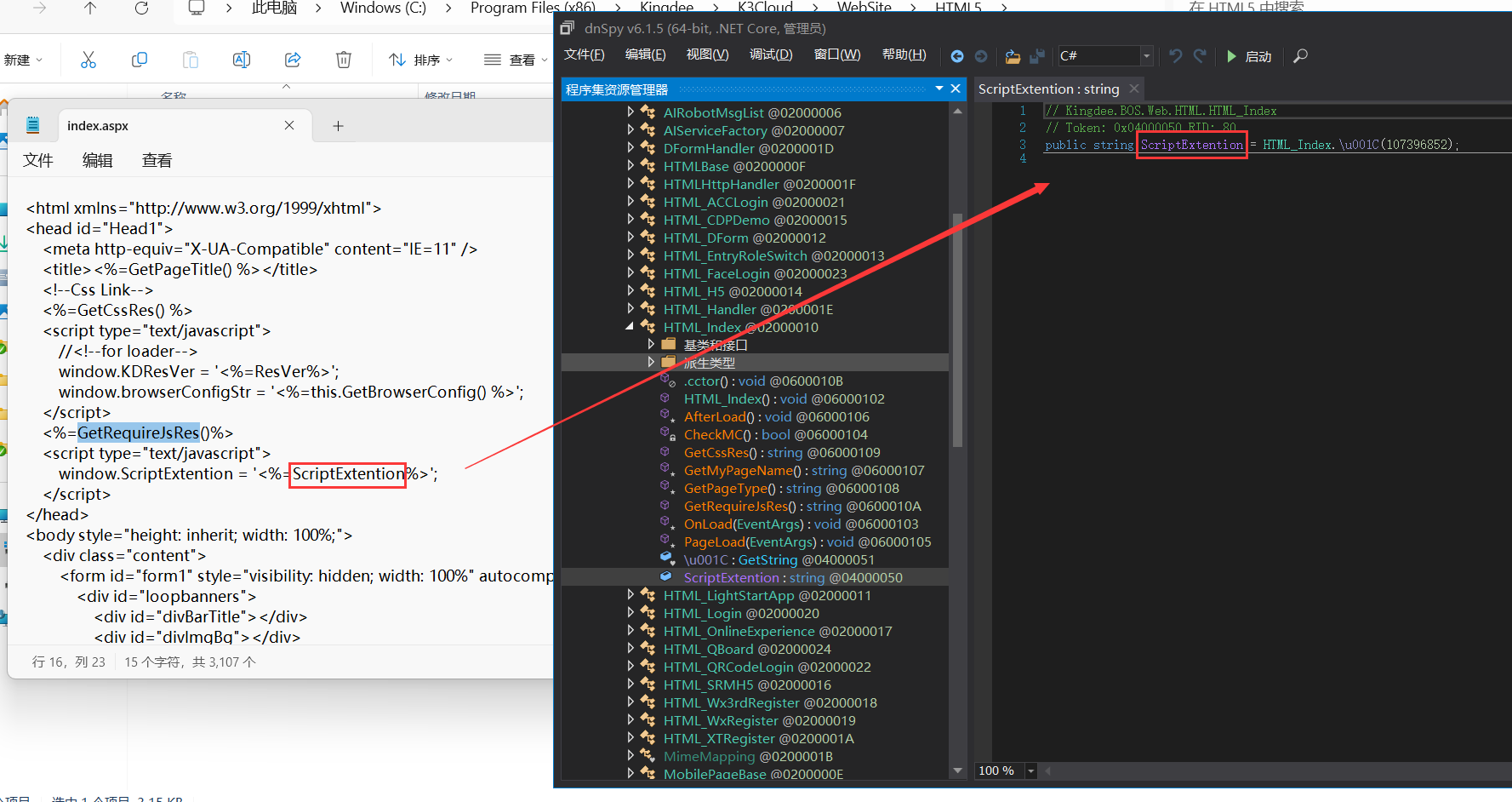1512x802 pixels.
Task: Click HTML_WxRegister class icon in tree
Action: (648, 719)
